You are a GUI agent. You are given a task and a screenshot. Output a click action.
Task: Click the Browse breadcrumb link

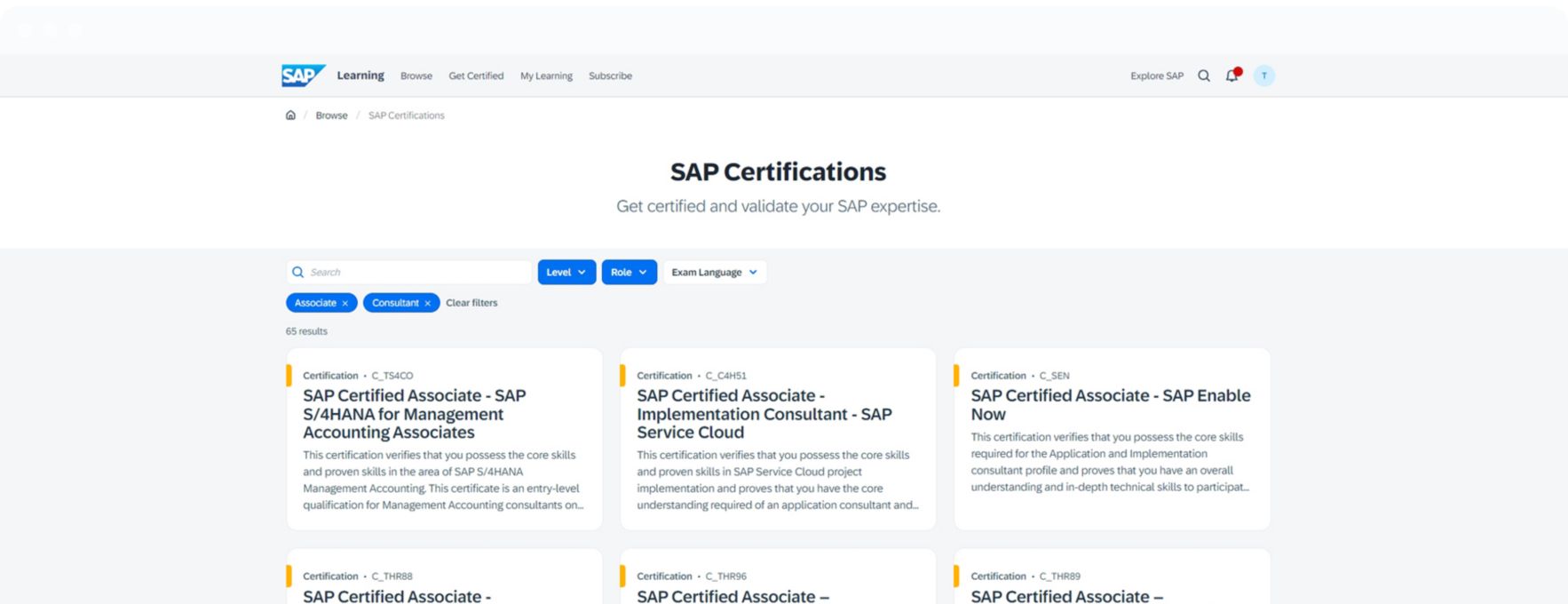tap(331, 115)
